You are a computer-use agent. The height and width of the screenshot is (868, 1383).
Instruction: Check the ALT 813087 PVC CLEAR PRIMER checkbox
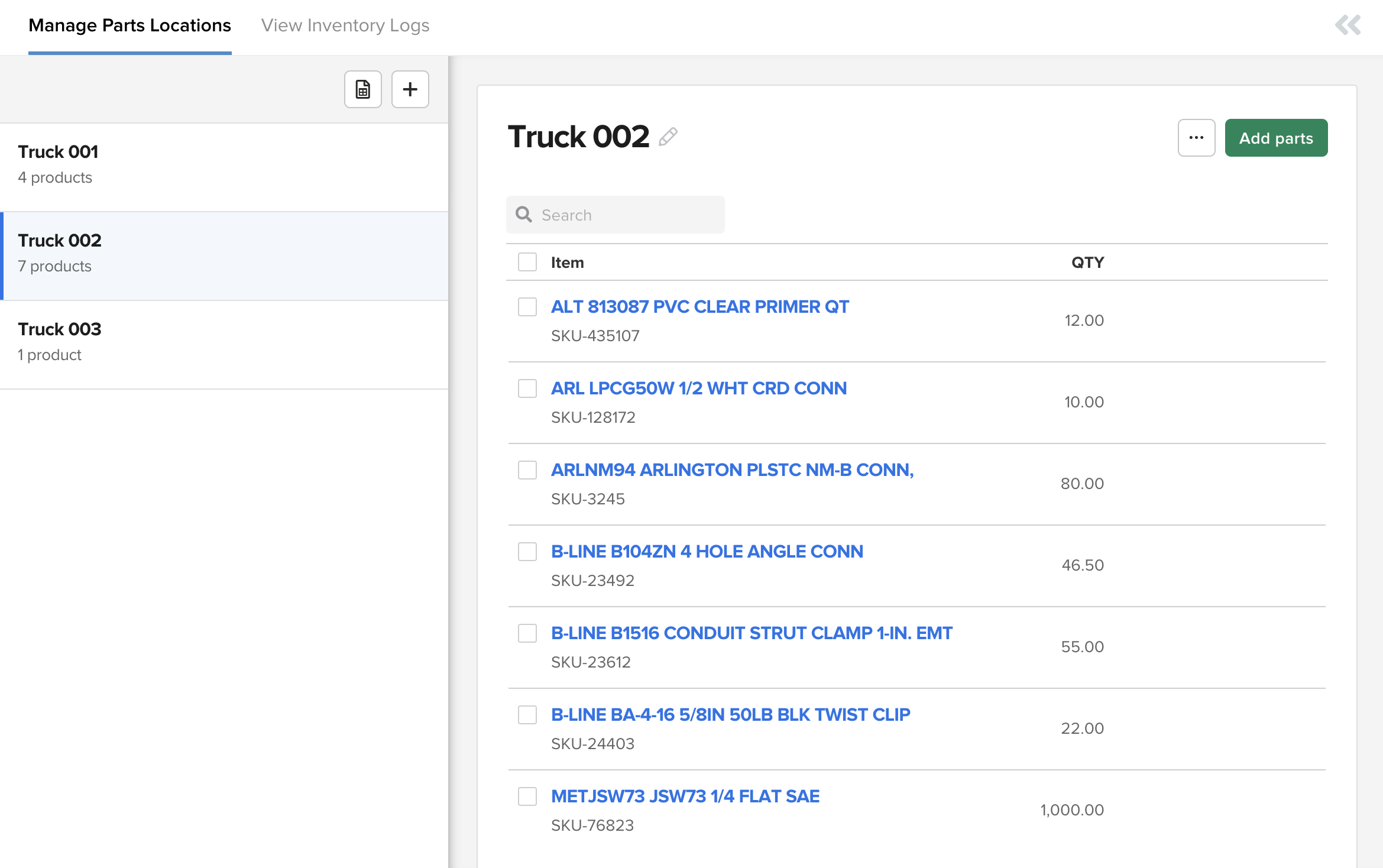(x=527, y=307)
